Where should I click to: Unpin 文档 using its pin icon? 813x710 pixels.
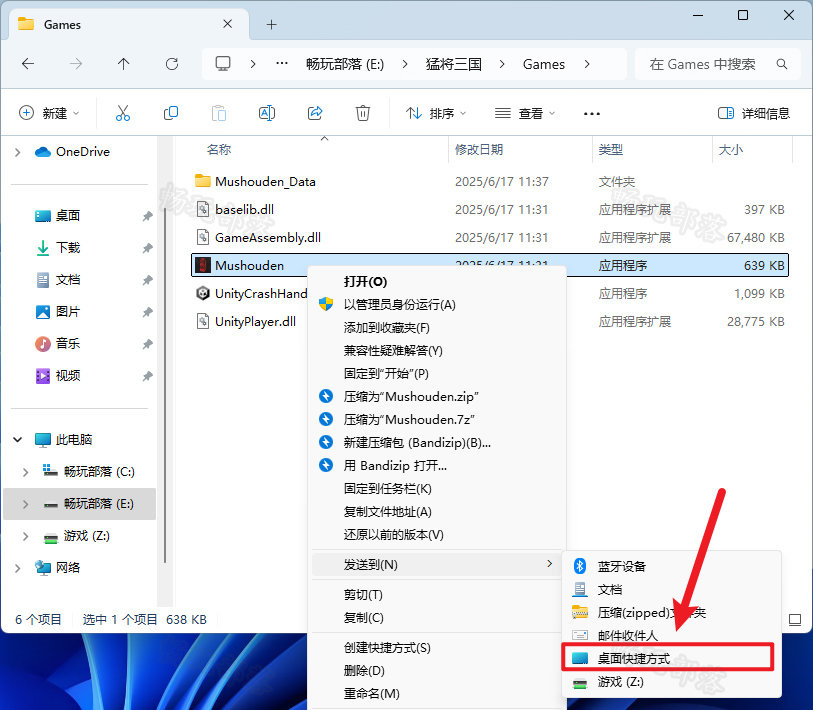pos(148,280)
